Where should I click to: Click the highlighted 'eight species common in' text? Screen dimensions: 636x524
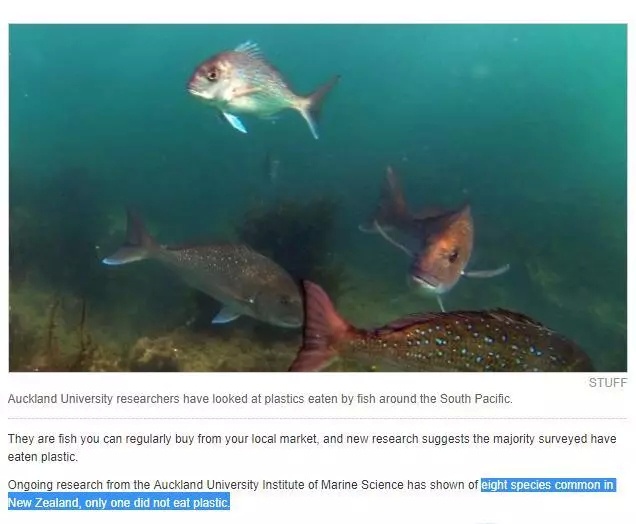pos(548,485)
